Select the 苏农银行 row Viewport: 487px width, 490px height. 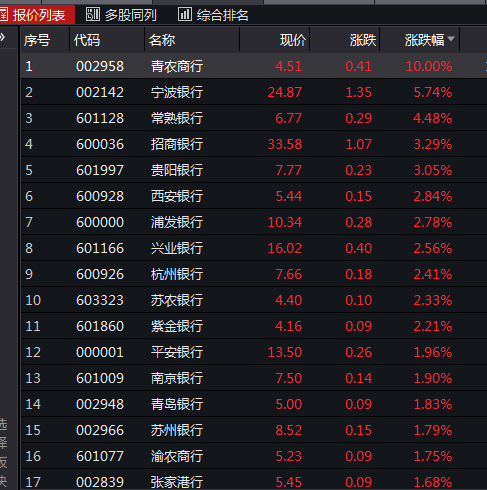[254, 300]
